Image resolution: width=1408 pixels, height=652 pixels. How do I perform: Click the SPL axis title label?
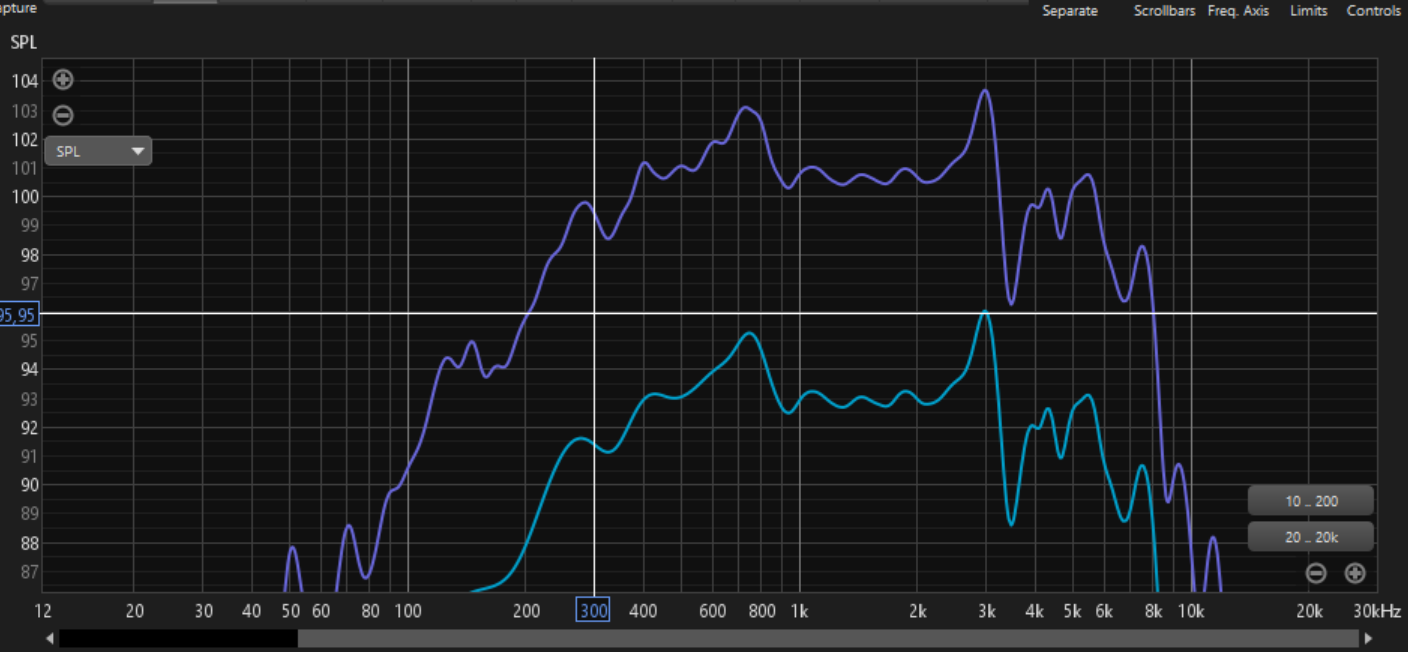pyautogui.click(x=23, y=43)
